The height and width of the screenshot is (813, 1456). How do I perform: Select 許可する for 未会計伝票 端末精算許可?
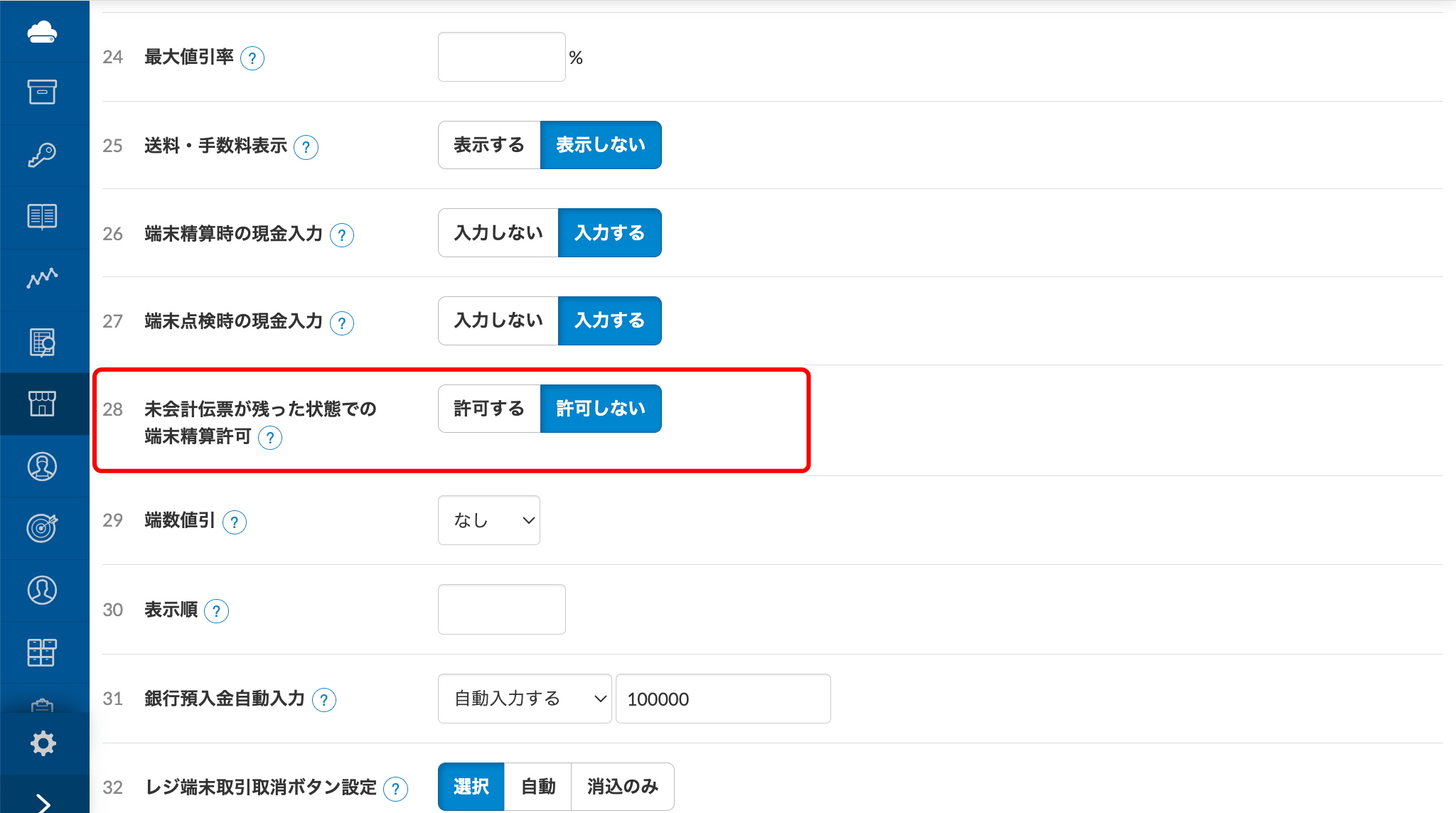click(x=489, y=409)
